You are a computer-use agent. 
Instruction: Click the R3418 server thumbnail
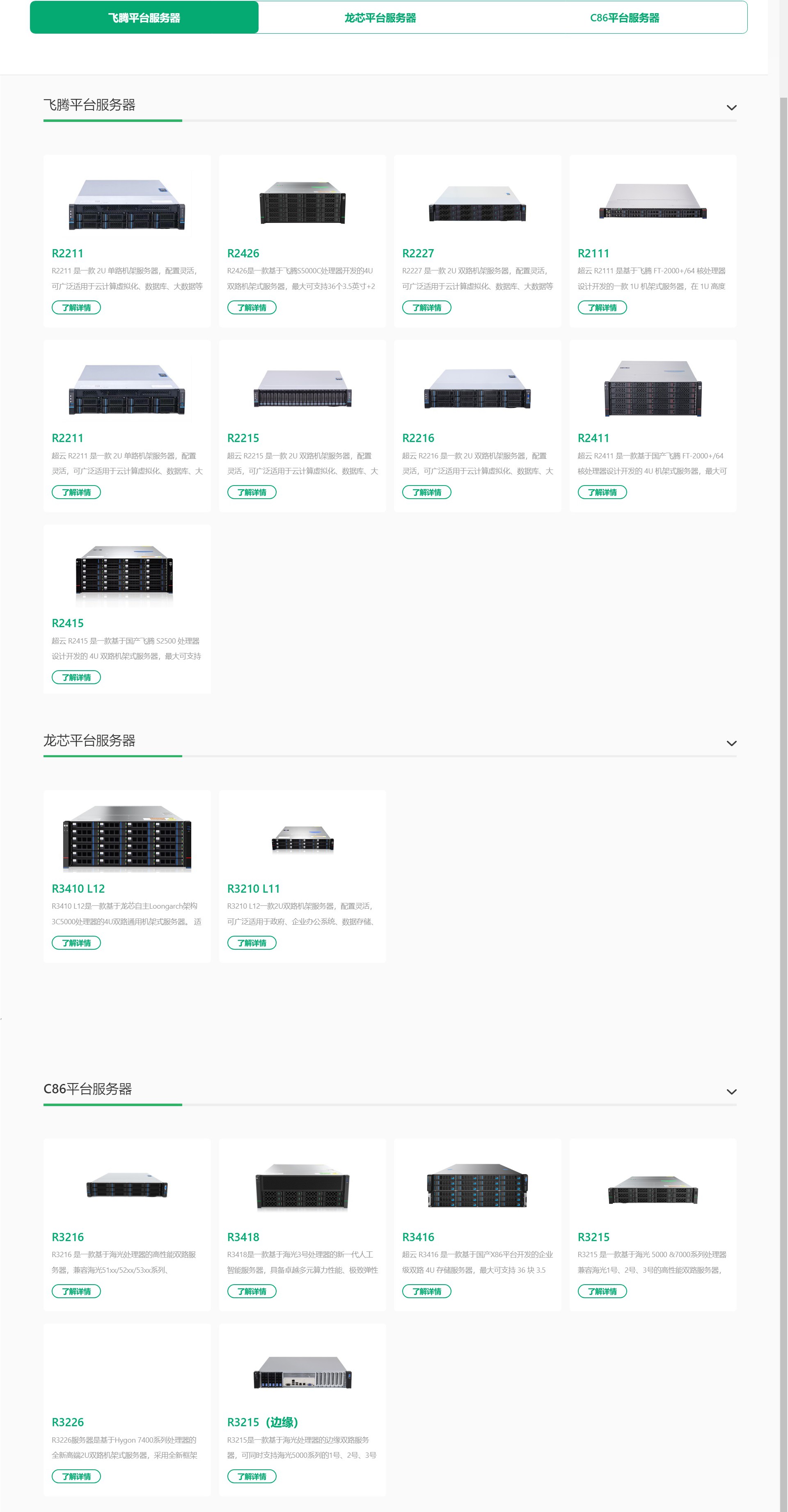[x=302, y=1187]
